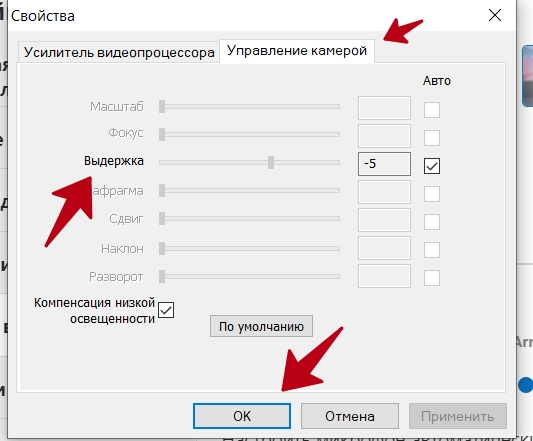
Task: Click the Разворот value field
Action: point(384,276)
